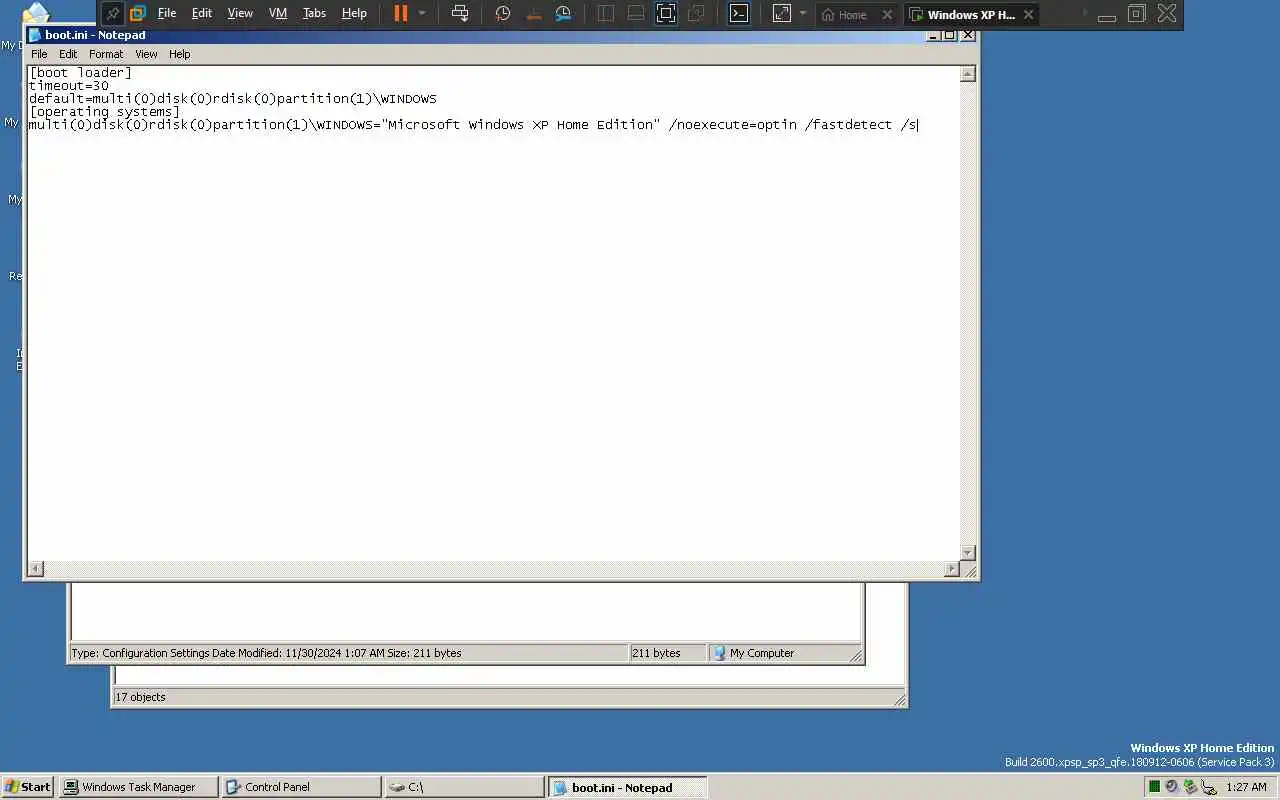Click the Notepad horizontal scroll right arrow
The height and width of the screenshot is (800, 1280).
point(951,569)
